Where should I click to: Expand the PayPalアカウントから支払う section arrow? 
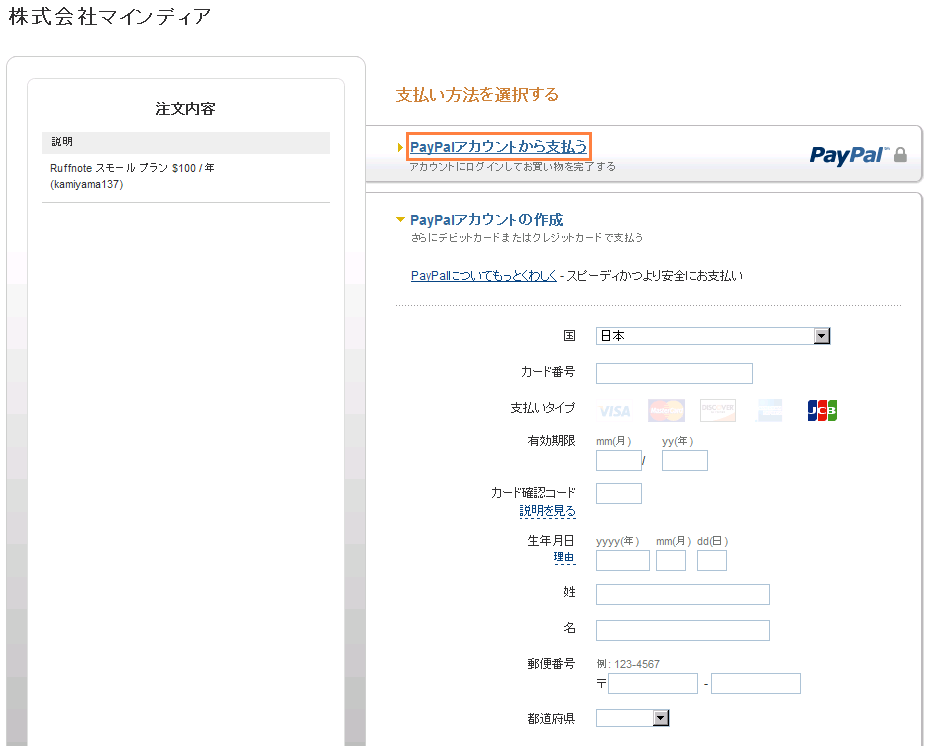(401, 148)
